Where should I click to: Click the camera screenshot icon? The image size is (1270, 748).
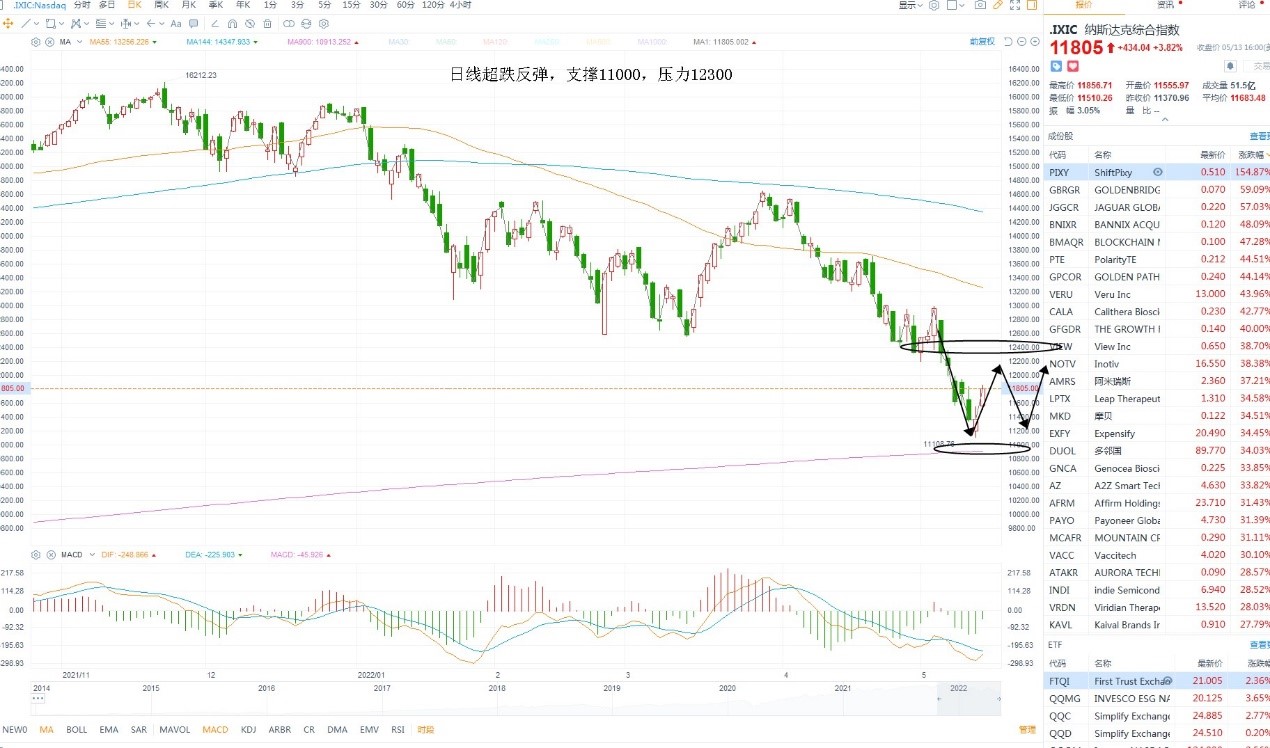[x=980, y=5]
